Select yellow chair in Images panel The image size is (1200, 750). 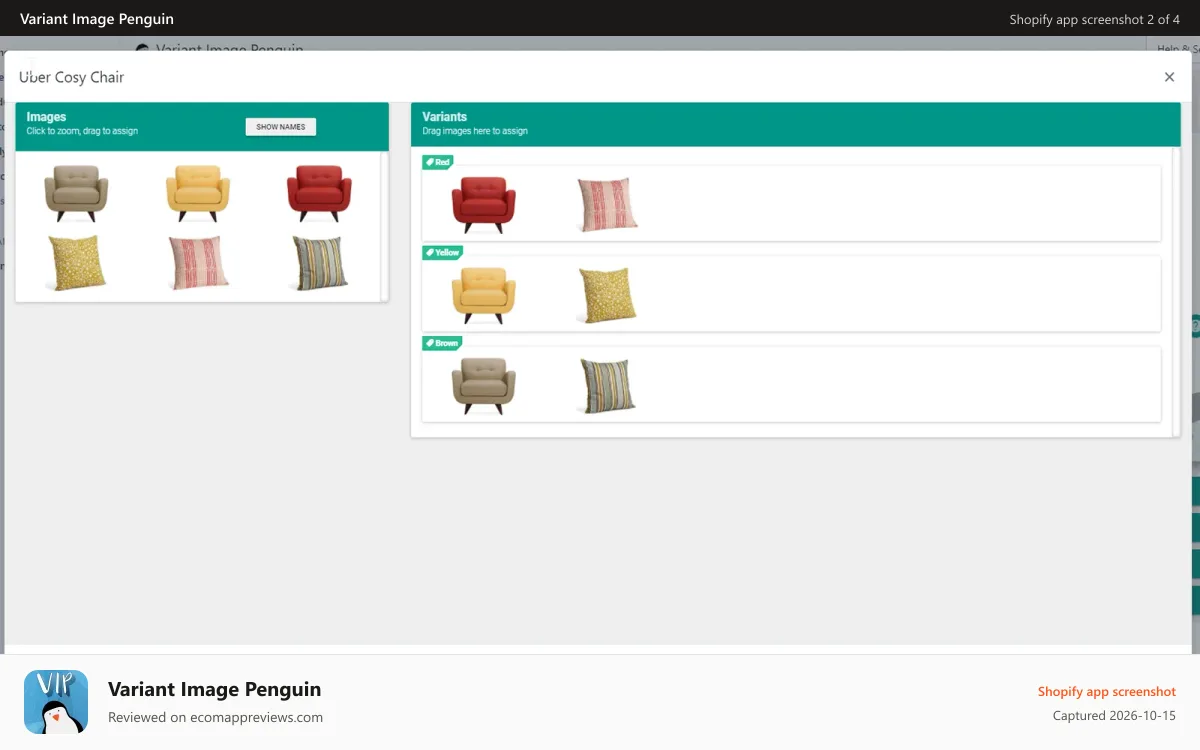coord(198,193)
